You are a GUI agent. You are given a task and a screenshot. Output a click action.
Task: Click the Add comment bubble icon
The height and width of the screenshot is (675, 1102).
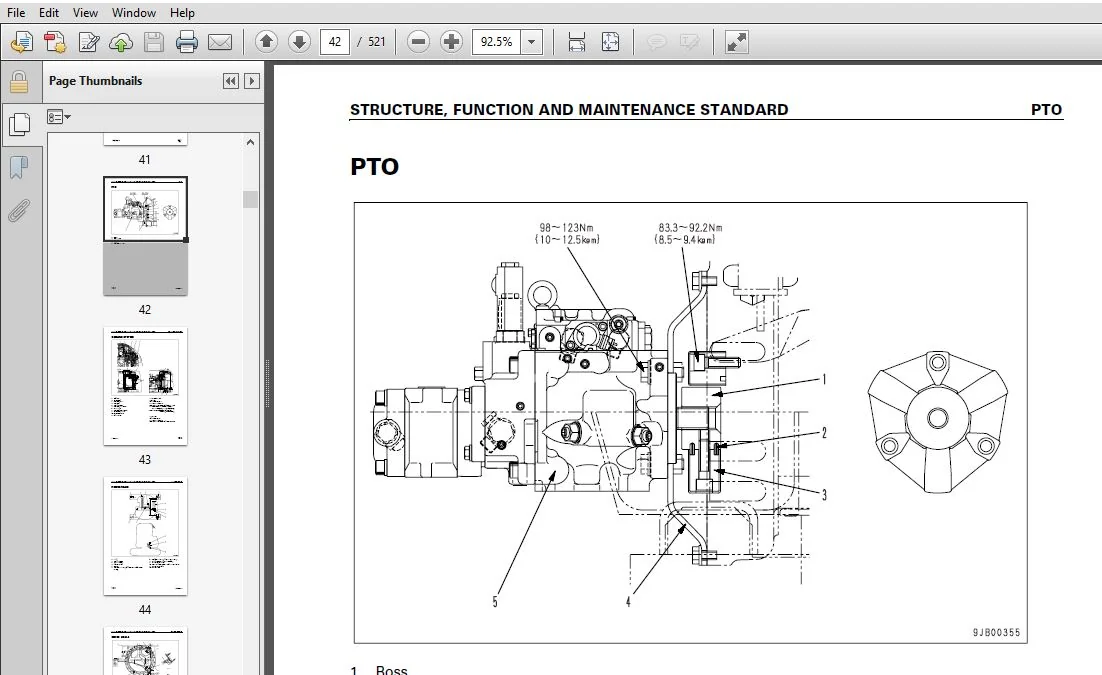pos(656,42)
